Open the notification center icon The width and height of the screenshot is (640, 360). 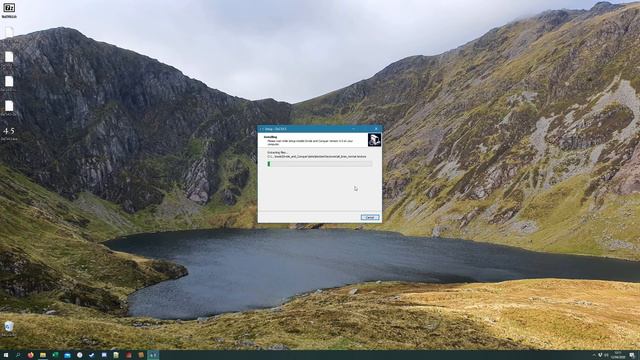[x=632, y=355]
